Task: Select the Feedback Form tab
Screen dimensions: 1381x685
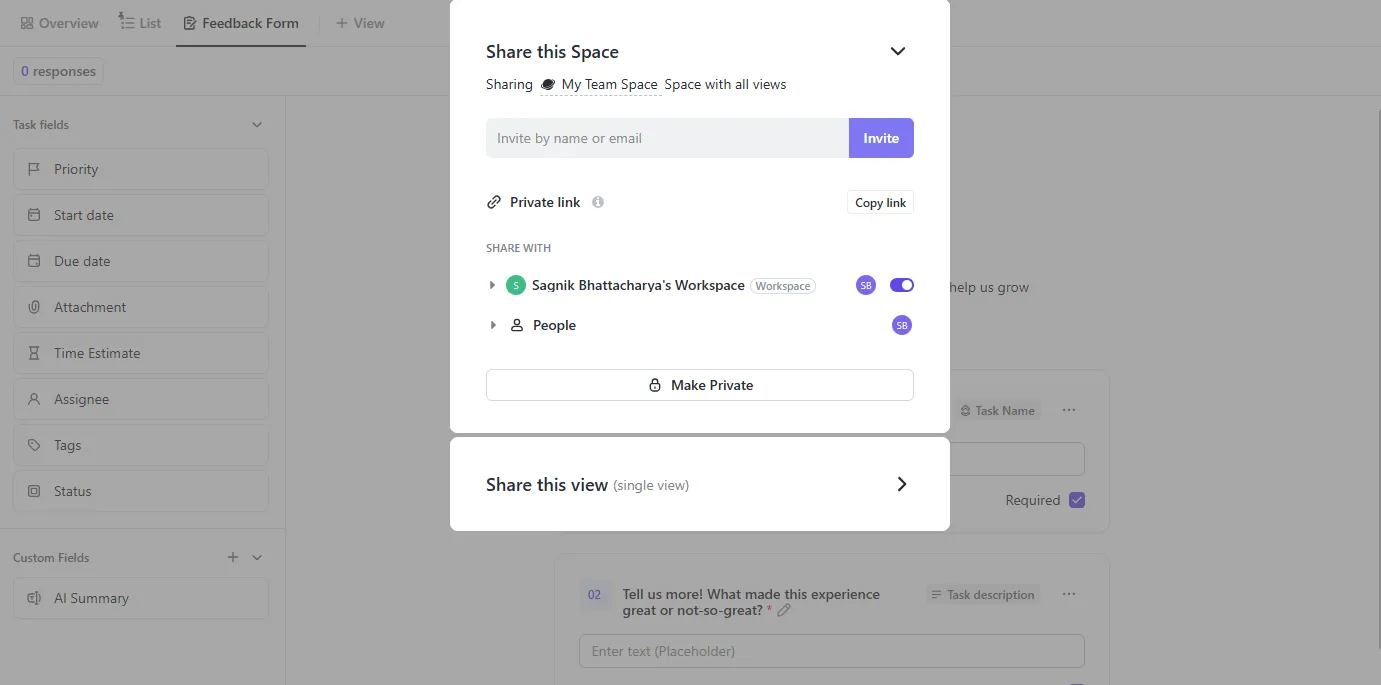Action: (x=241, y=23)
